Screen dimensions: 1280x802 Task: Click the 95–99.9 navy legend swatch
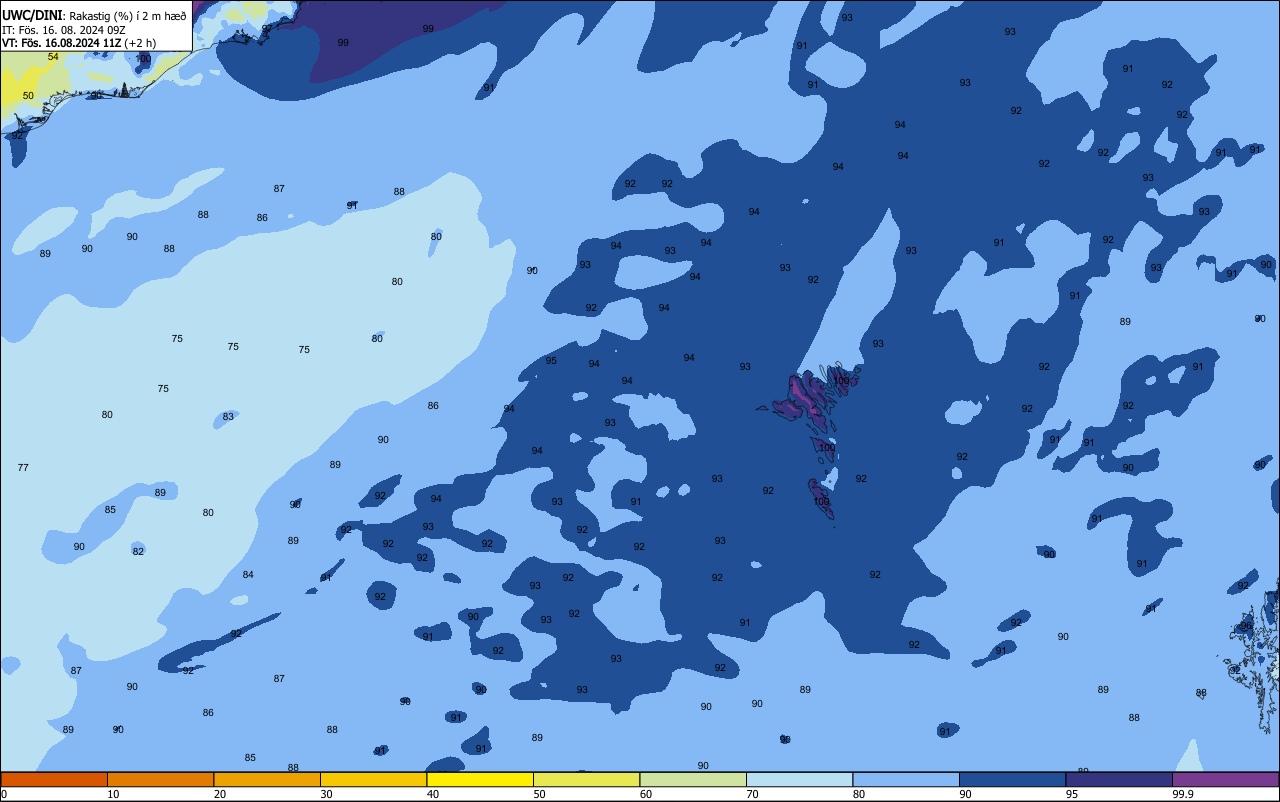point(1119,779)
